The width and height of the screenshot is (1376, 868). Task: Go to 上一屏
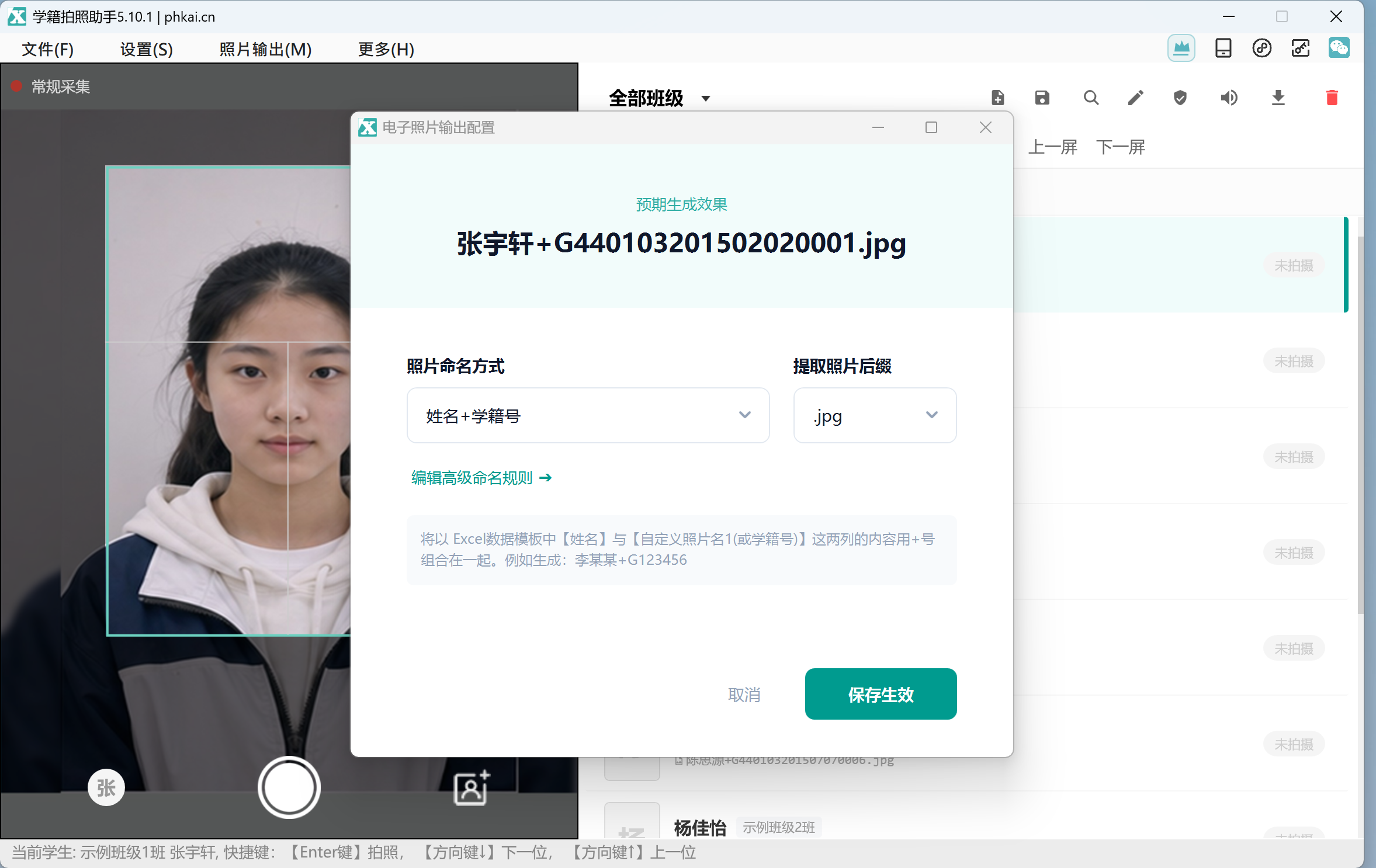1052,147
